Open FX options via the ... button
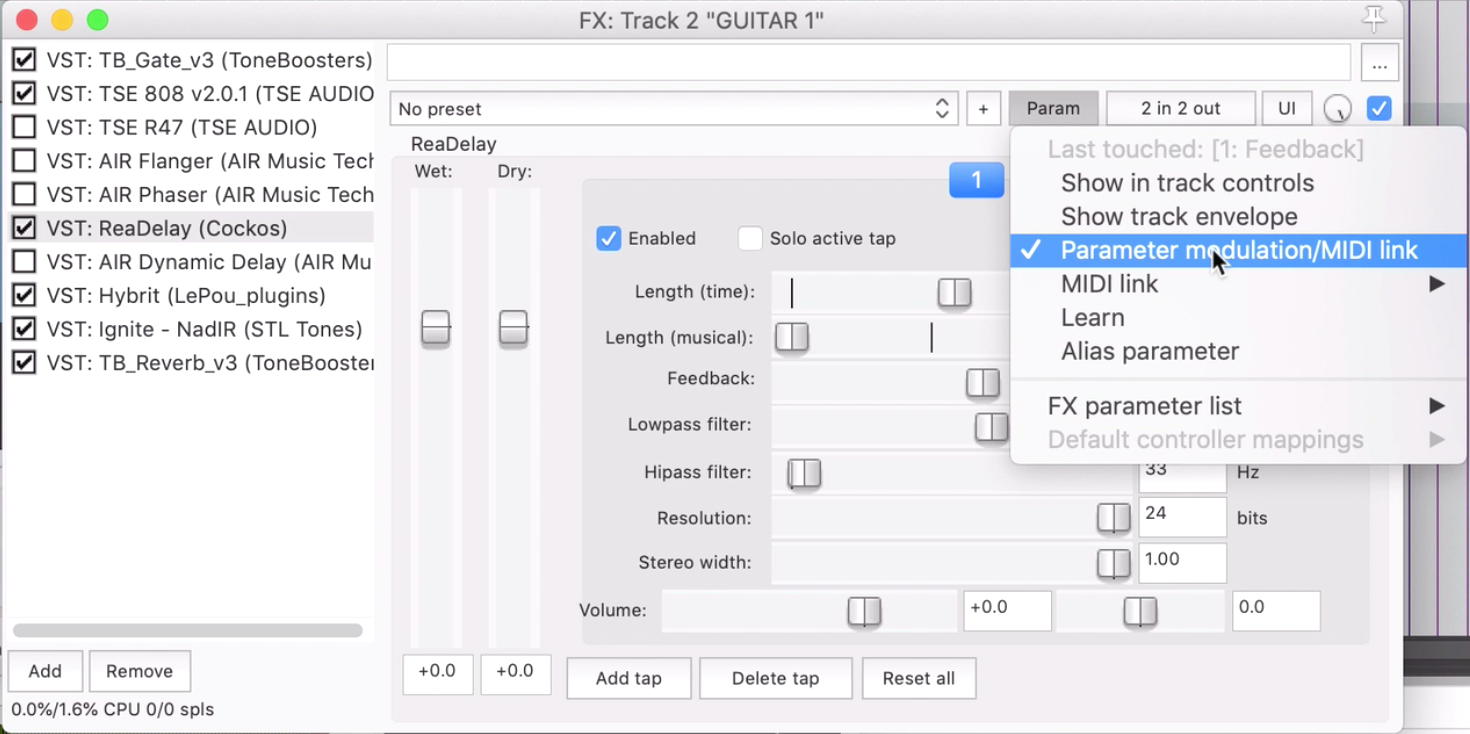This screenshot has width=1470, height=734. 1379,62
